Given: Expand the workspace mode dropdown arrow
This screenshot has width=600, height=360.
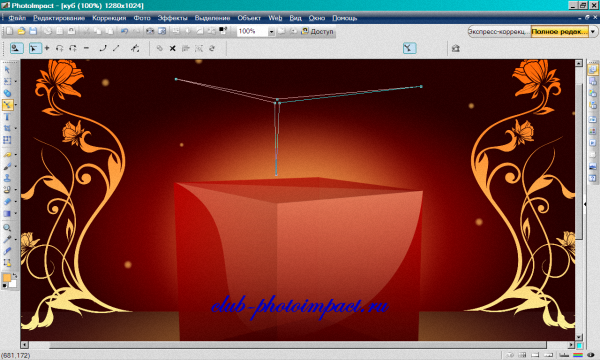Looking at the screenshot, I should click(x=593, y=31).
